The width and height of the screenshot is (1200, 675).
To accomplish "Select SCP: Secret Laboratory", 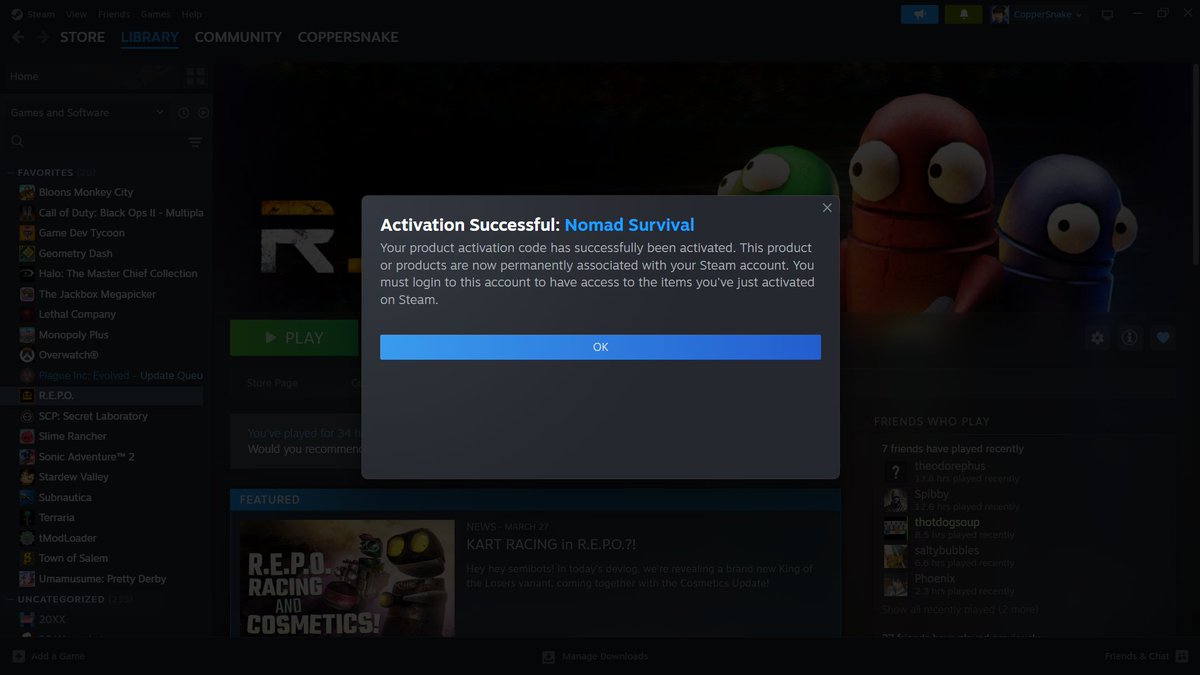I will [x=93, y=416].
